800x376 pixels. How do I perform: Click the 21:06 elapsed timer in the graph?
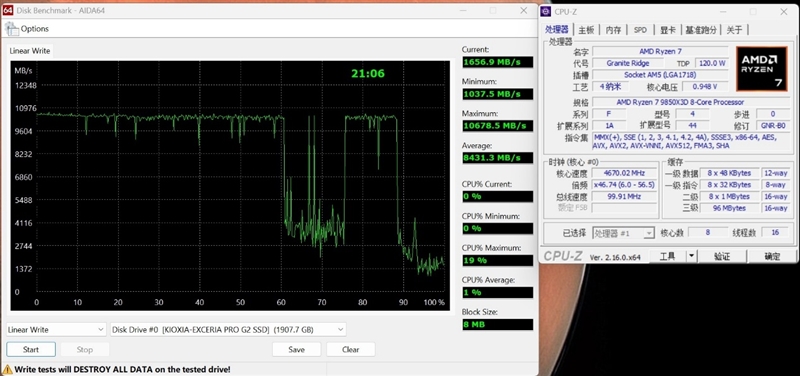[x=368, y=73]
